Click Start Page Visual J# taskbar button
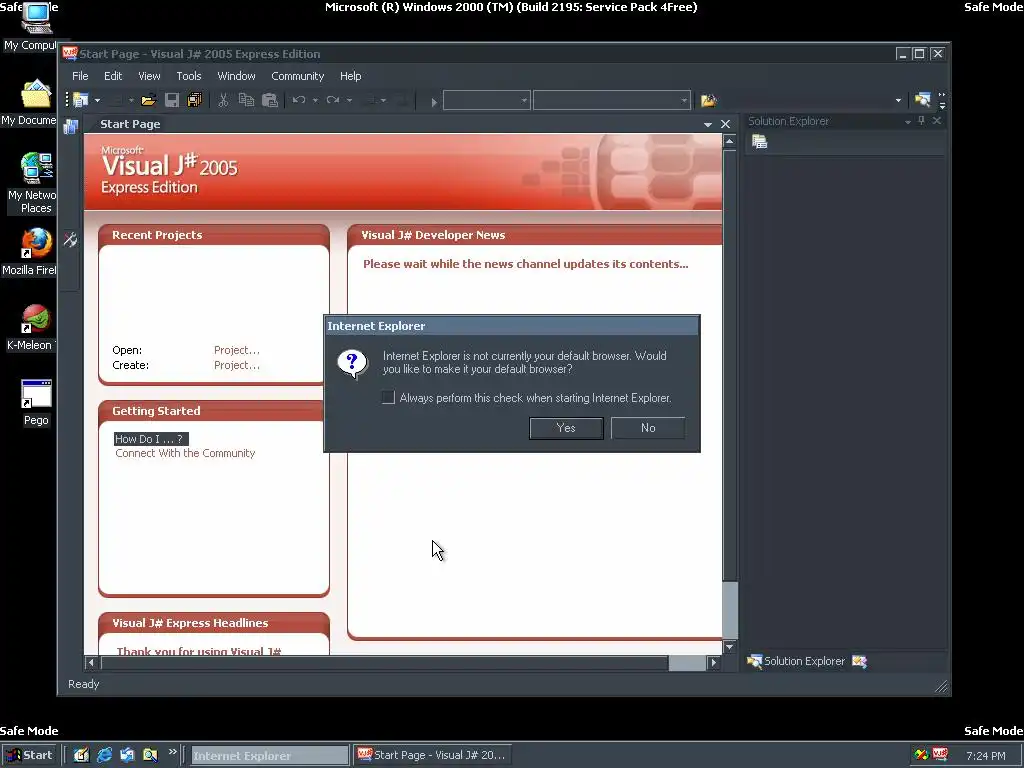 tap(432, 756)
